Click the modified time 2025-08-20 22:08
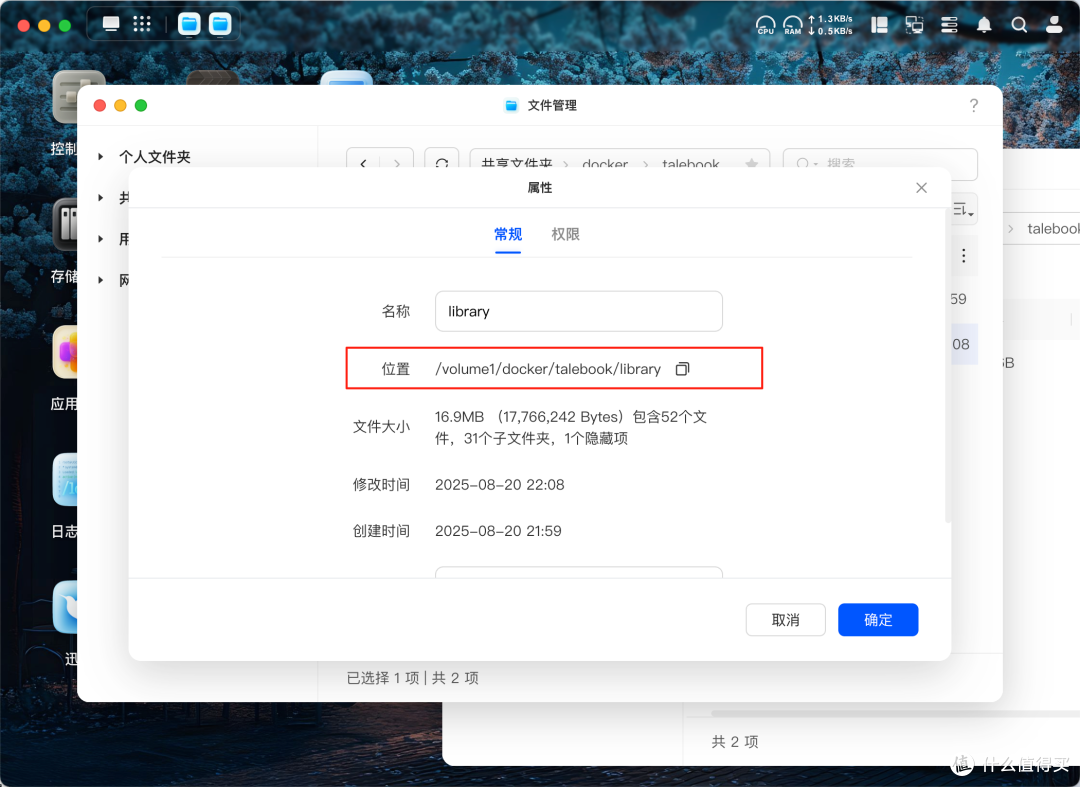 tap(499, 485)
